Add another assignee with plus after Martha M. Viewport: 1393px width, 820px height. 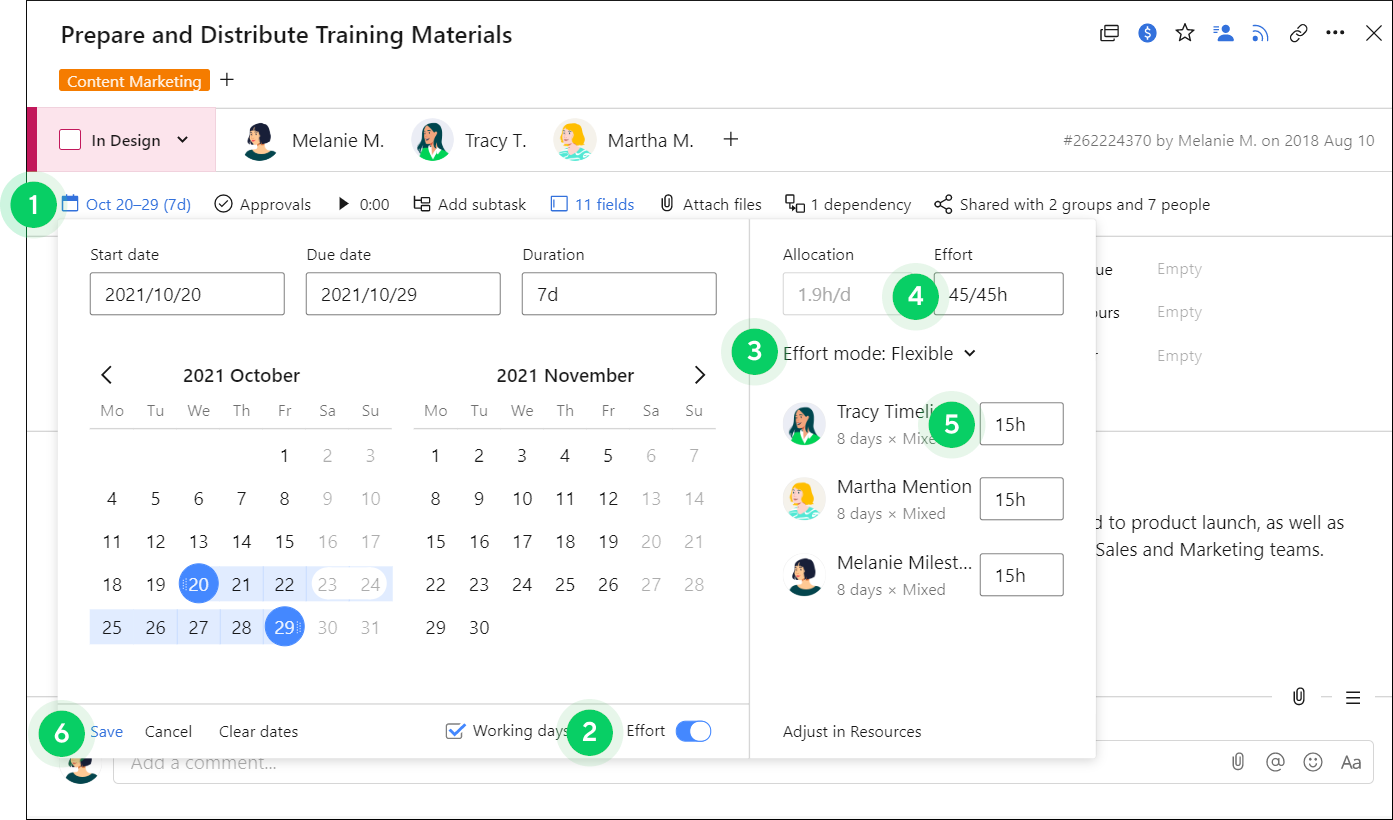coord(731,139)
